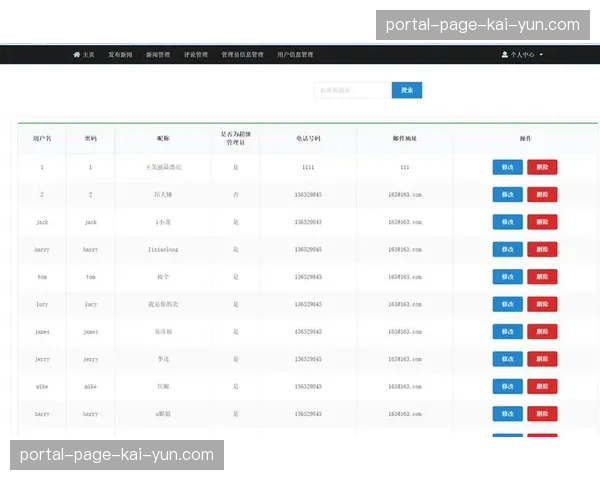Edit the tom row with 修改
The height and width of the screenshot is (480, 600).
507,277
